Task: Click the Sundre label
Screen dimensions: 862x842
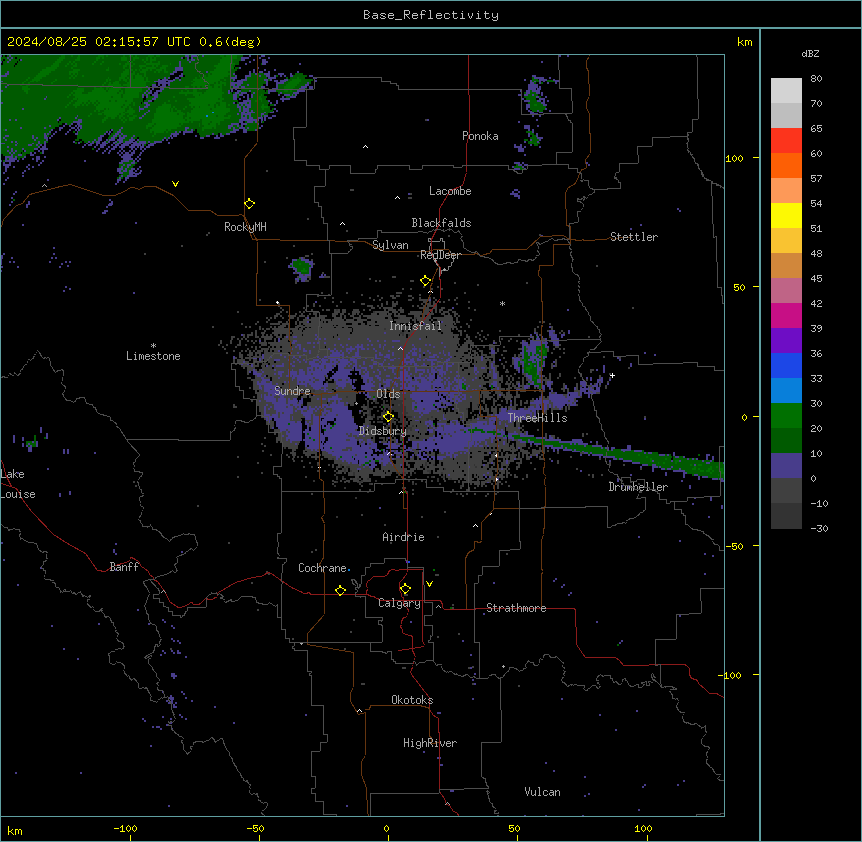Action: tap(292, 391)
